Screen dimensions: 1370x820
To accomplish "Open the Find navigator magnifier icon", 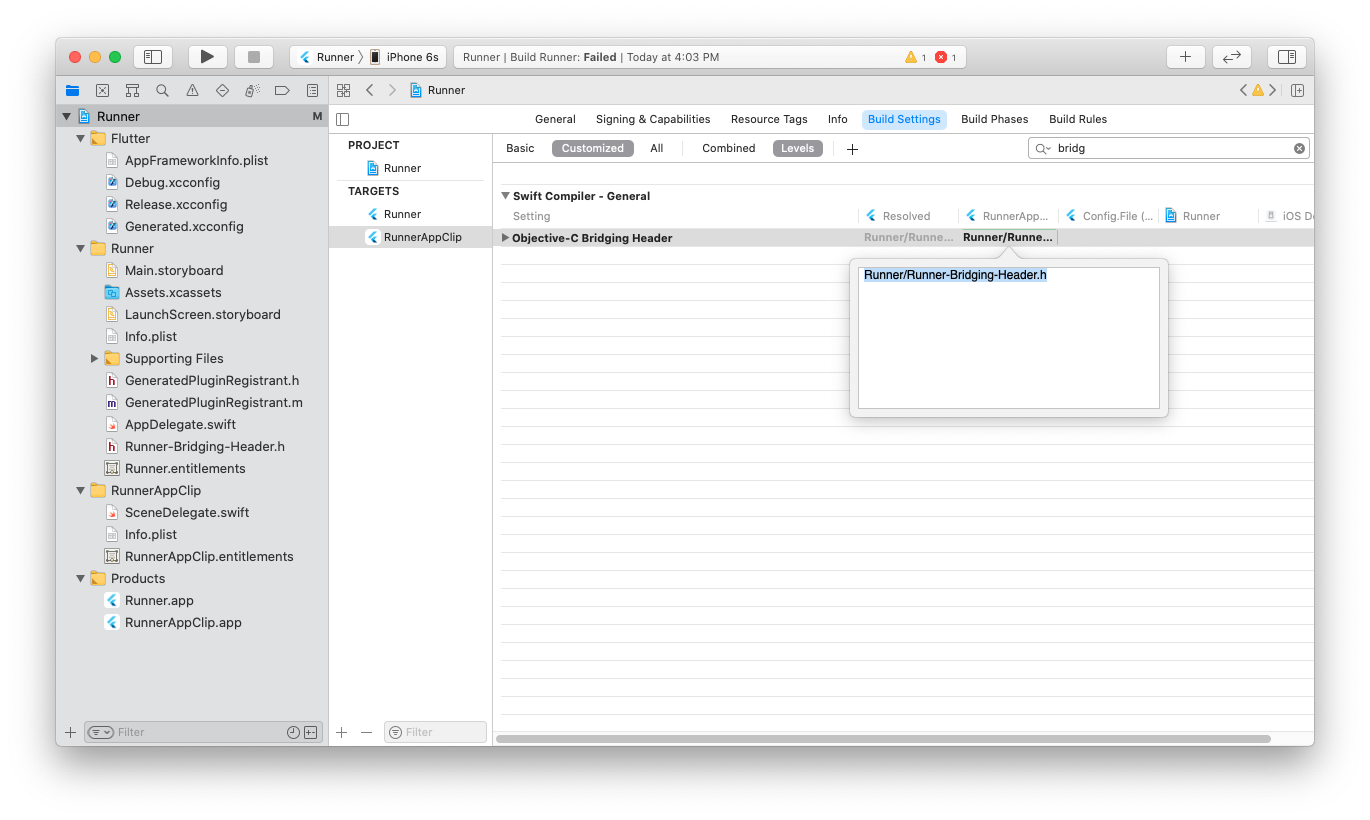I will (162, 90).
